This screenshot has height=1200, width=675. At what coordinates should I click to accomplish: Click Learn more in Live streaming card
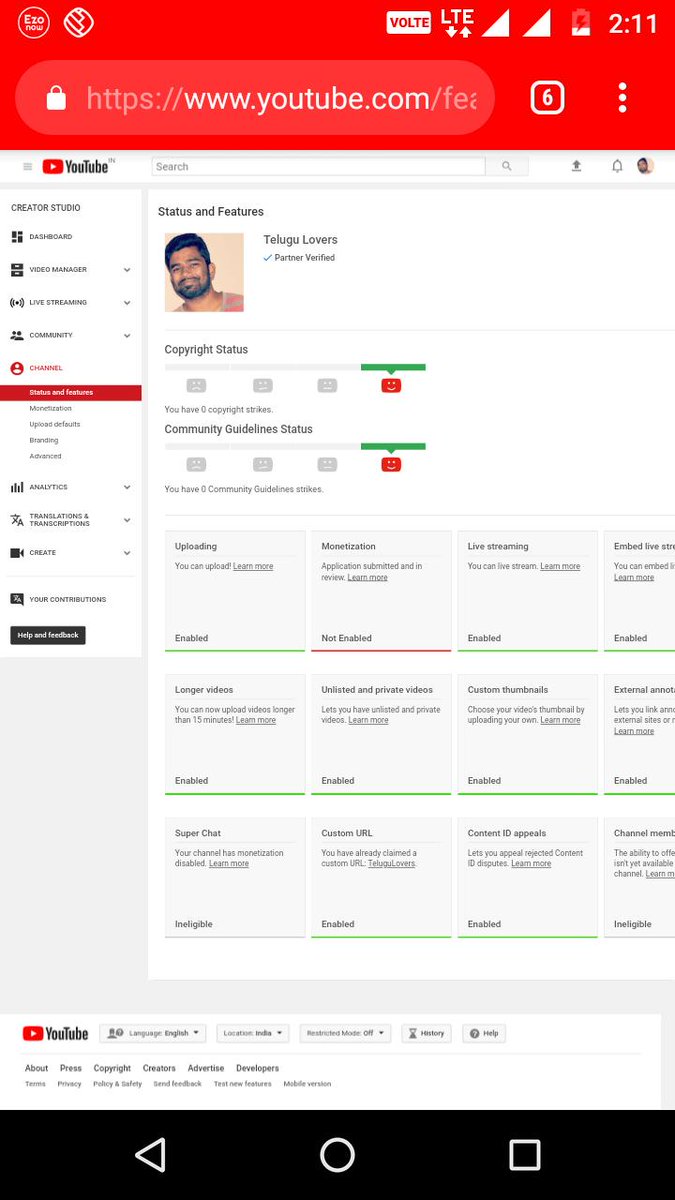[560, 566]
